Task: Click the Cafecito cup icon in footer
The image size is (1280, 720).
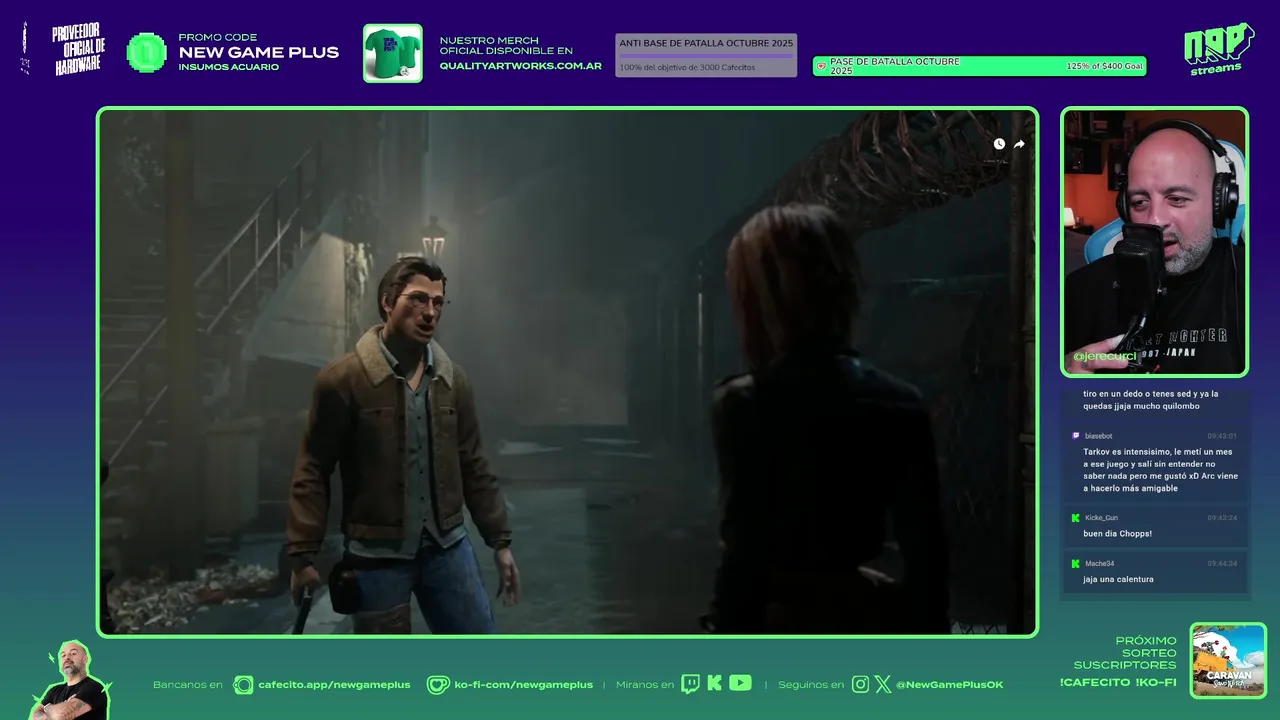Action: 243,684
